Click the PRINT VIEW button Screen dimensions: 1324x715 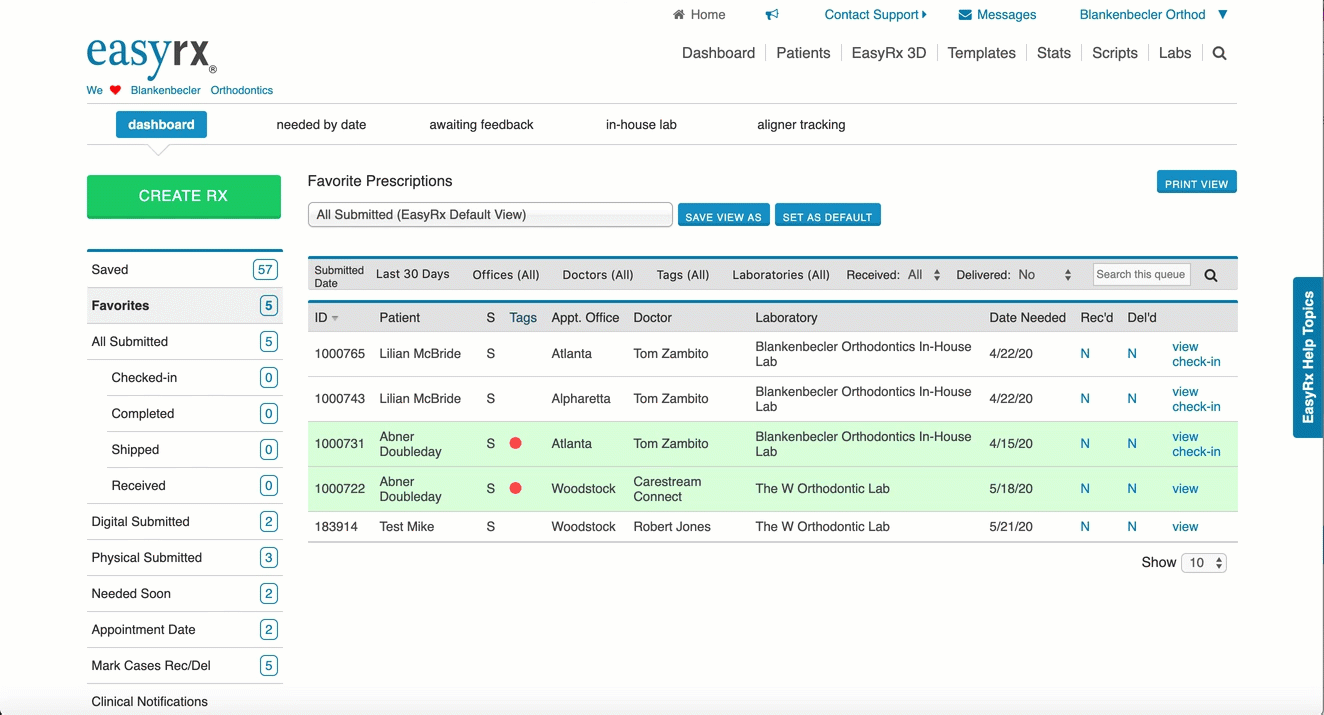(1196, 183)
